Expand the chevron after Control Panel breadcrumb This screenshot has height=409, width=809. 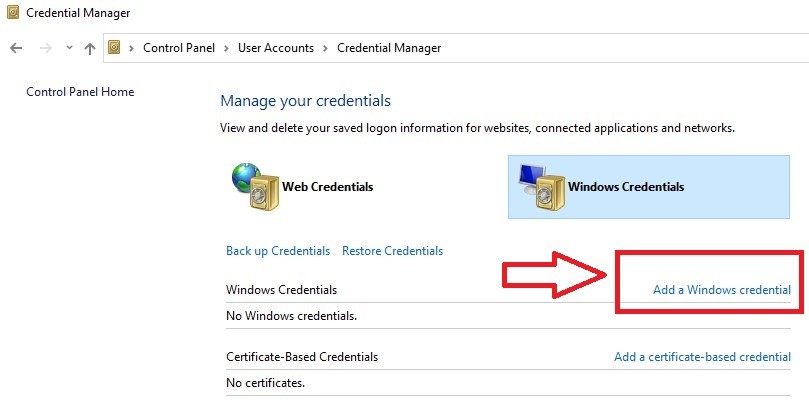pos(226,48)
